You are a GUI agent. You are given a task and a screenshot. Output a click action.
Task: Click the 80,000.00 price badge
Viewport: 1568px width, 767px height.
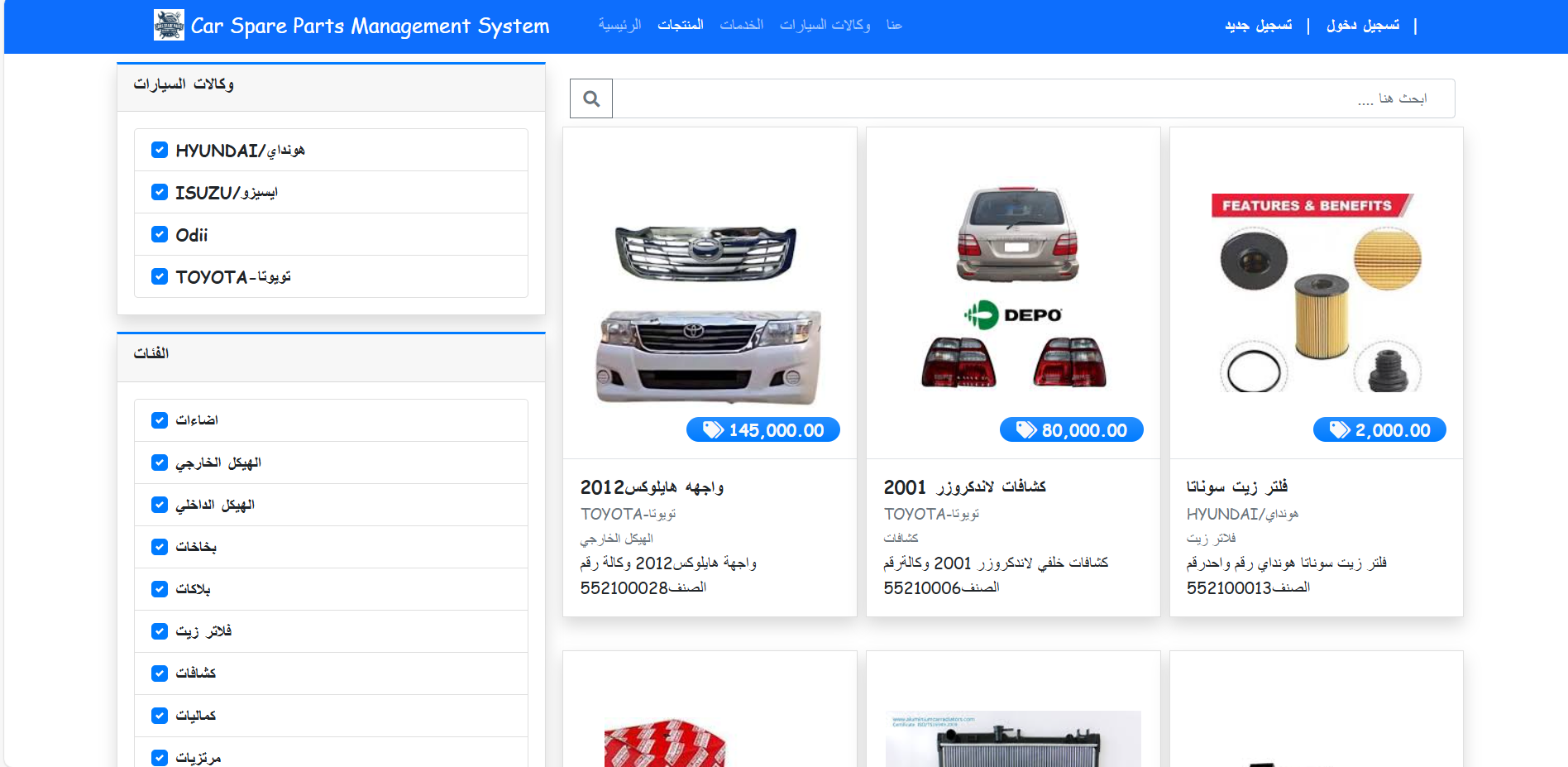coord(1072,430)
